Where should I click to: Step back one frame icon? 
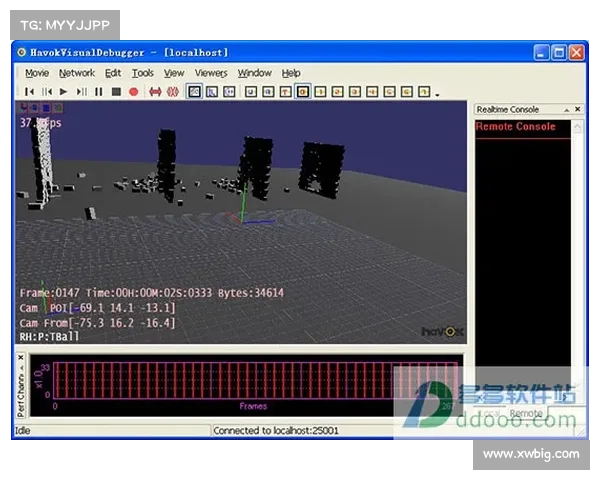pos(46,92)
